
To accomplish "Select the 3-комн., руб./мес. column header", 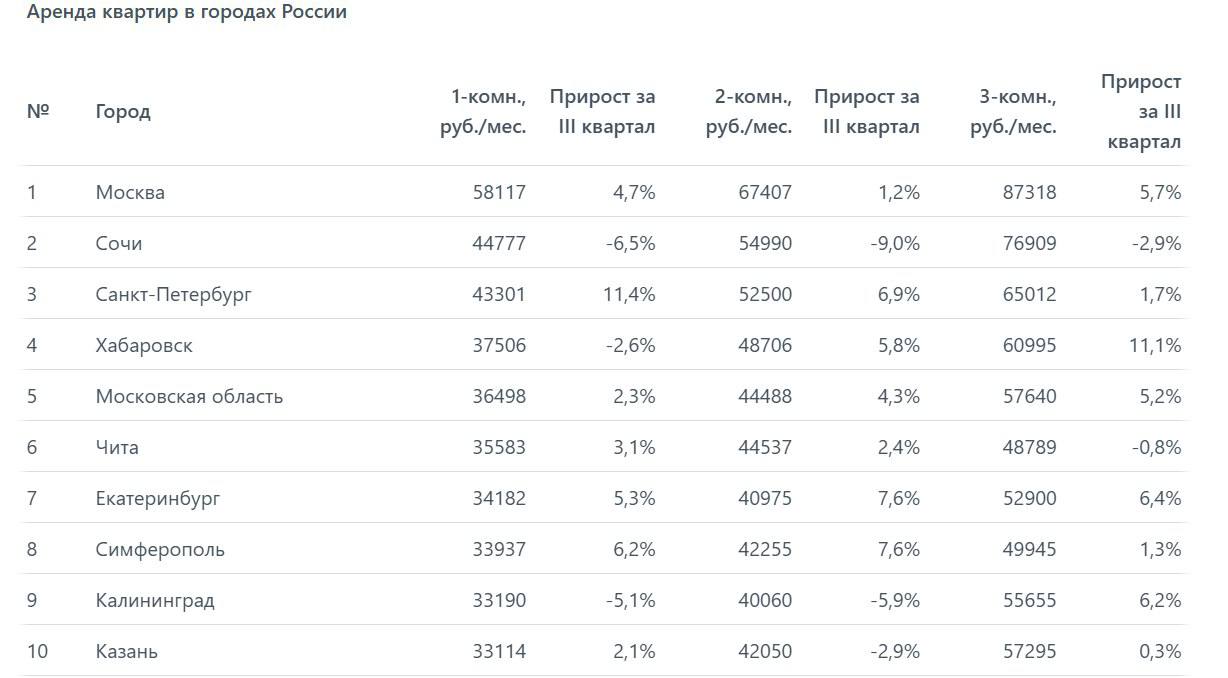I will 1013,112.
